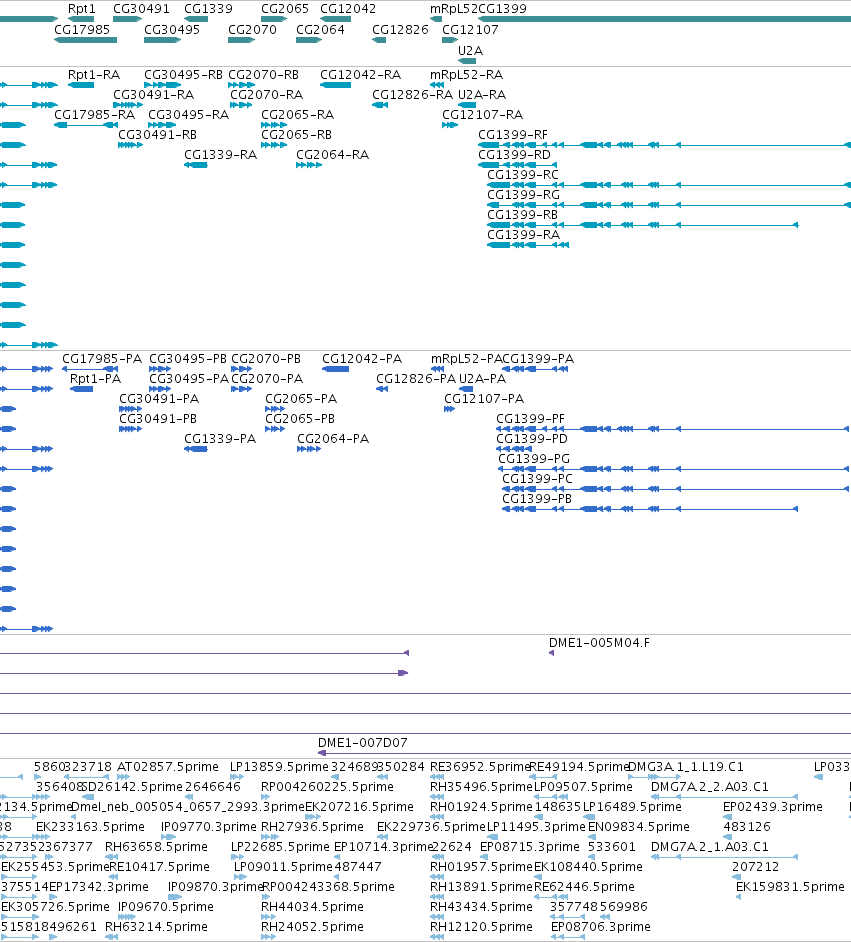Image resolution: width=851 pixels, height=942 pixels.
Task: Select the CG2064-PA protein label
Action: pos(333,439)
